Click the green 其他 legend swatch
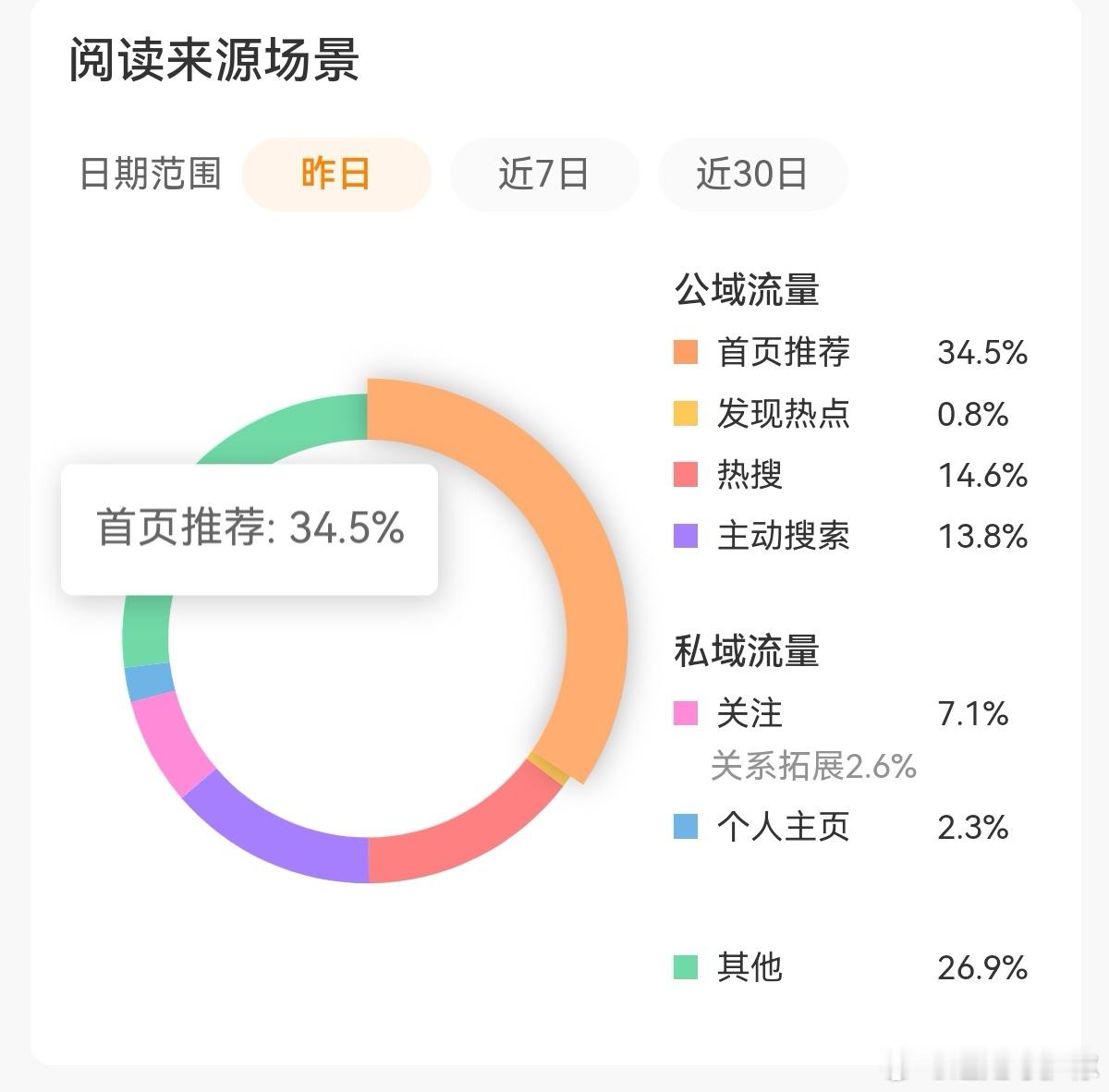 coord(685,969)
